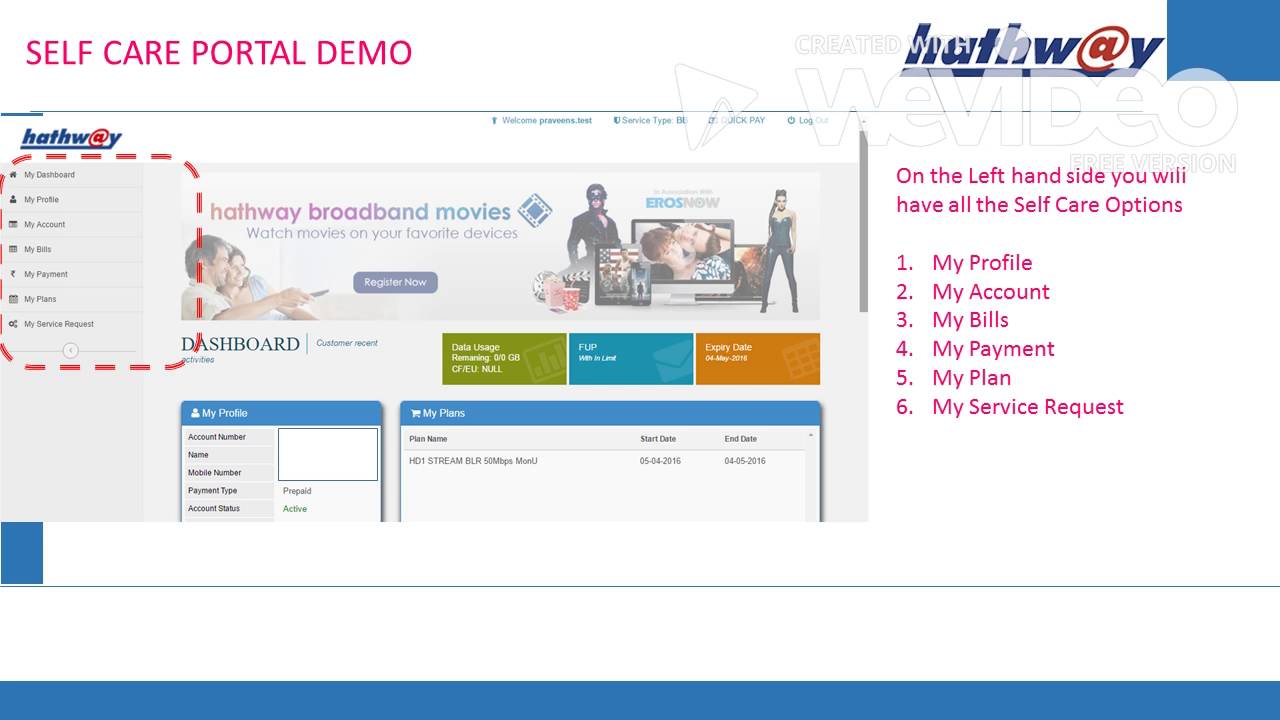Viewport: 1280px width, 720px height.
Task: Open the QUICK PAY link
Action: point(737,120)
